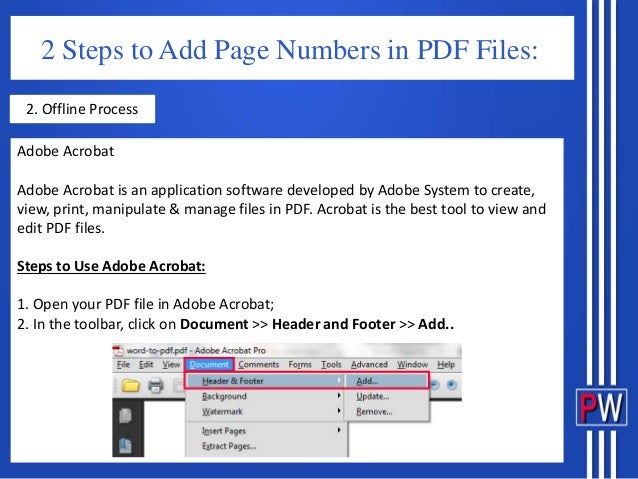Click the slide title about PDF page numbers
The height and width of the screenshot is (479, 638).
coord(289,50)
